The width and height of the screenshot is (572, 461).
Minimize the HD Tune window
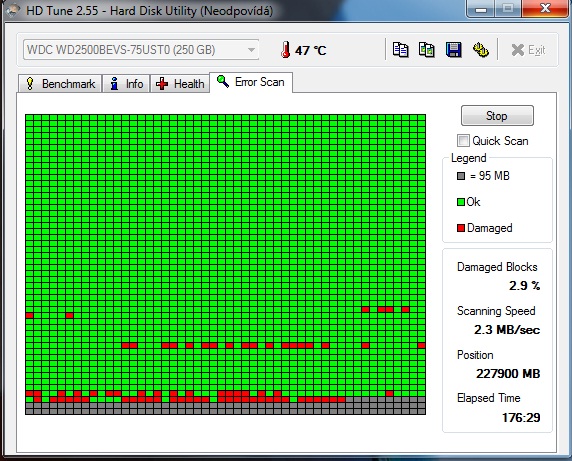pyautogui.click(x=481, y=8)
